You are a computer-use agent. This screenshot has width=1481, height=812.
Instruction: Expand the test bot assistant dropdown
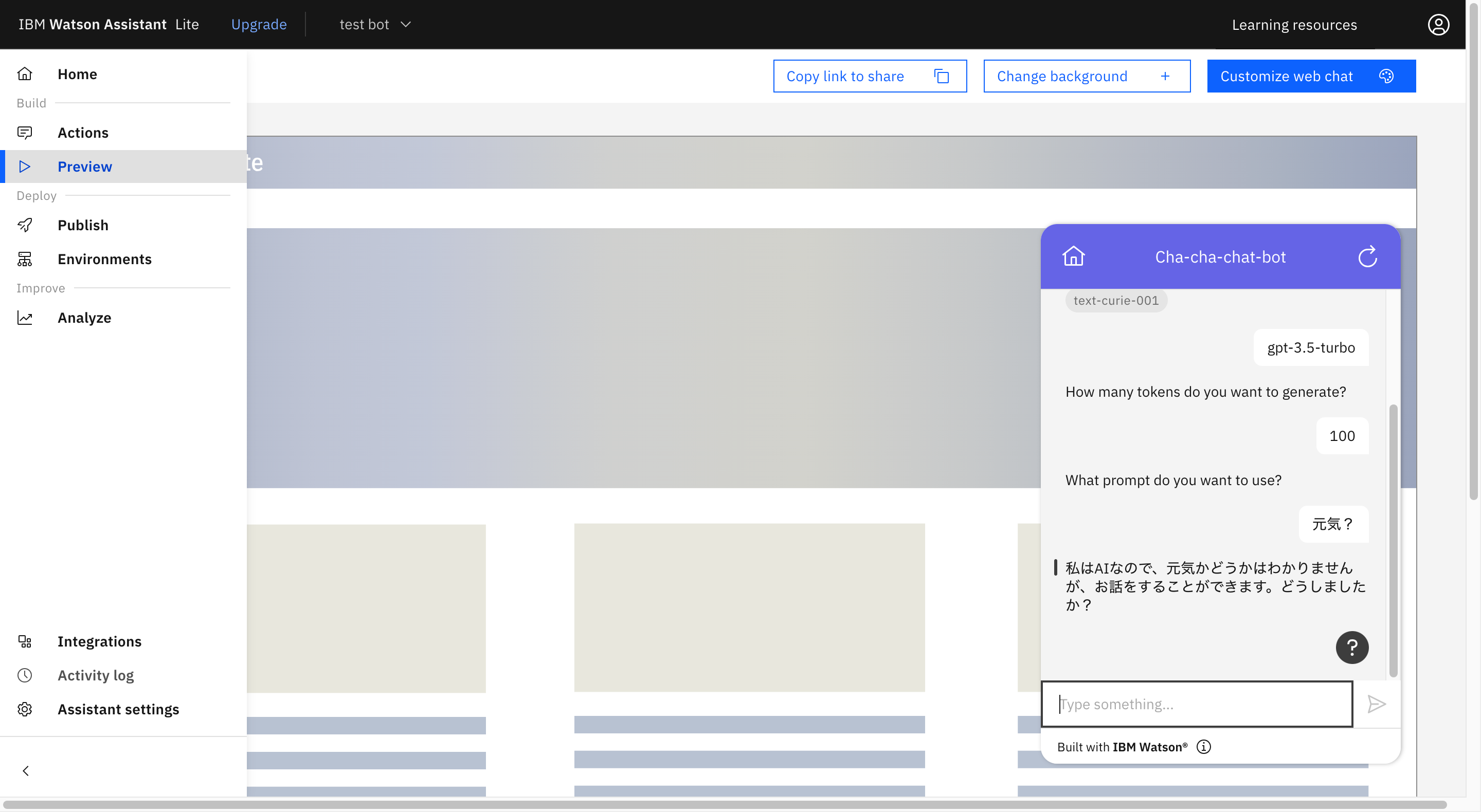(x=375, y=25)
